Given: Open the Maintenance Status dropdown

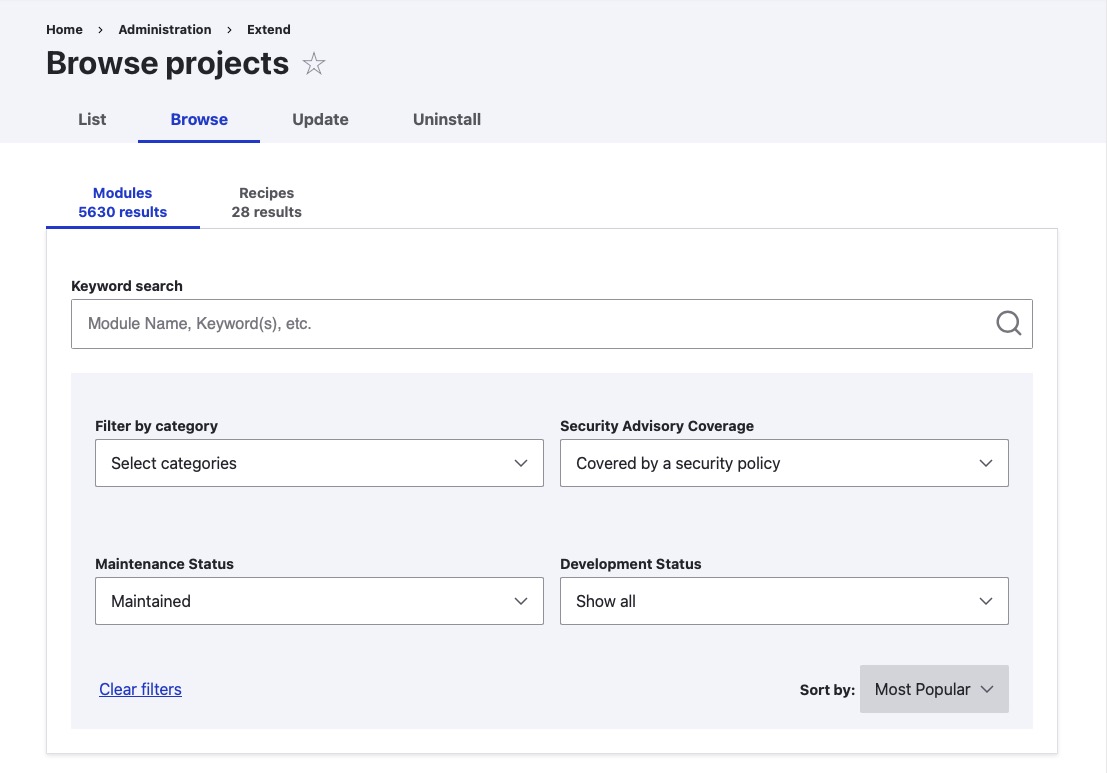Looking at the screenshot, I should tap(319, 601).
